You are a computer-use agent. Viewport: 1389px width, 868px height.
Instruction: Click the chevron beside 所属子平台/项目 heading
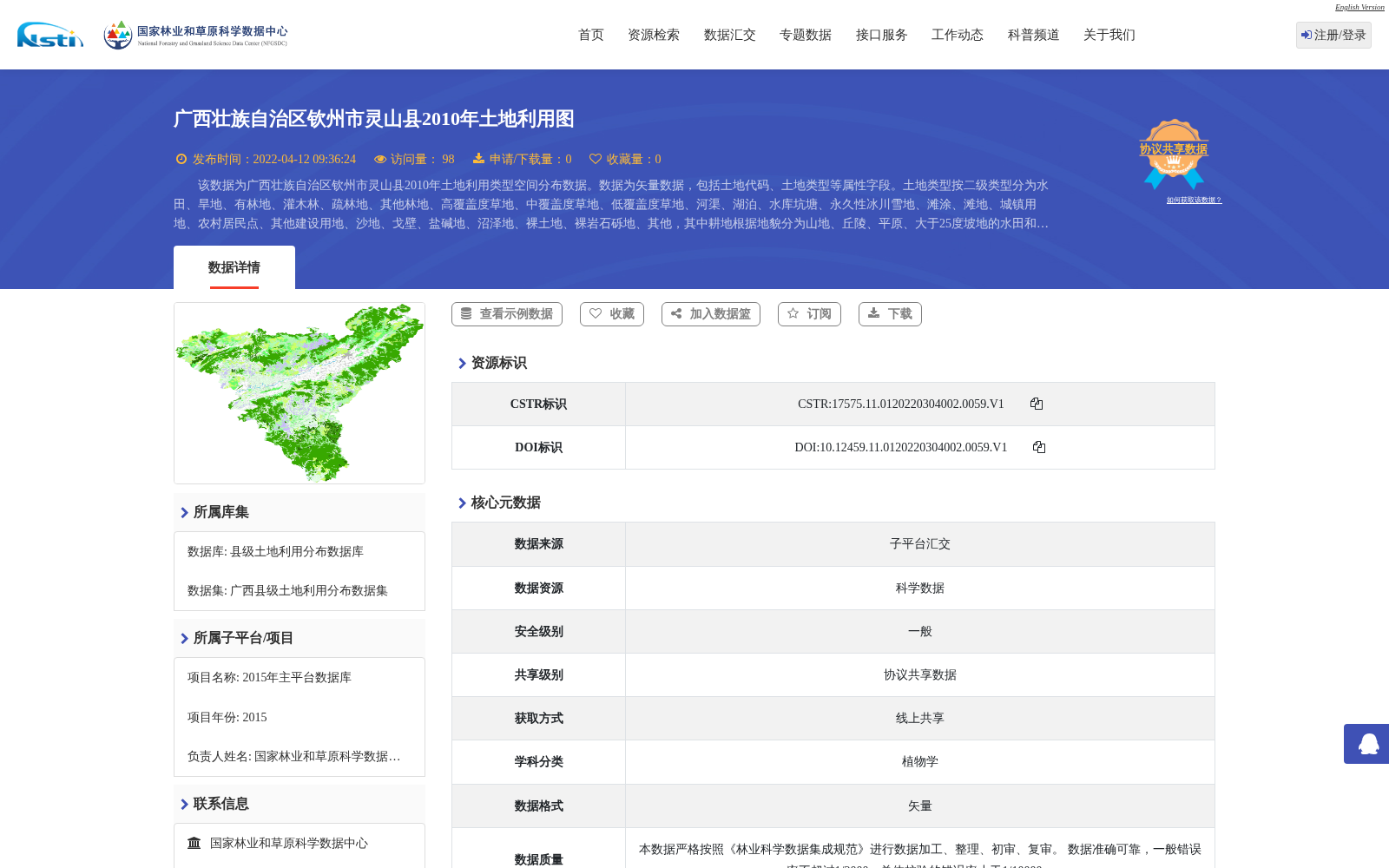(184, 639)
